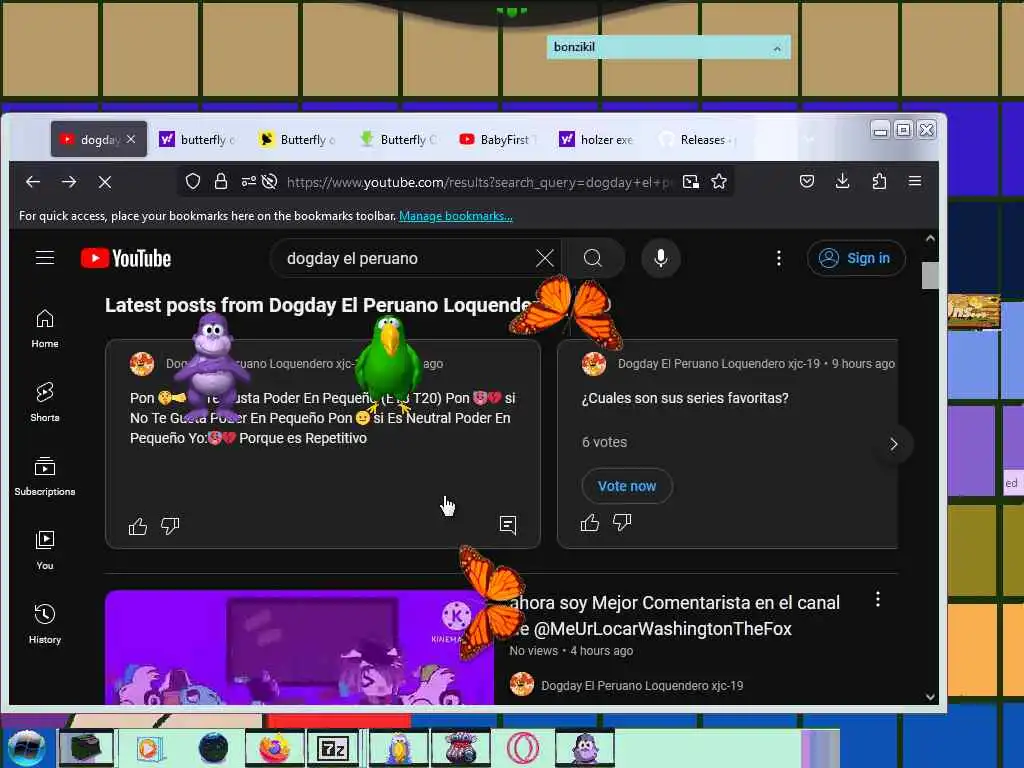The height and width of the screenshot is (768, 1024).
Task: Close the dogday tab
Action: (x=131, y=139)
